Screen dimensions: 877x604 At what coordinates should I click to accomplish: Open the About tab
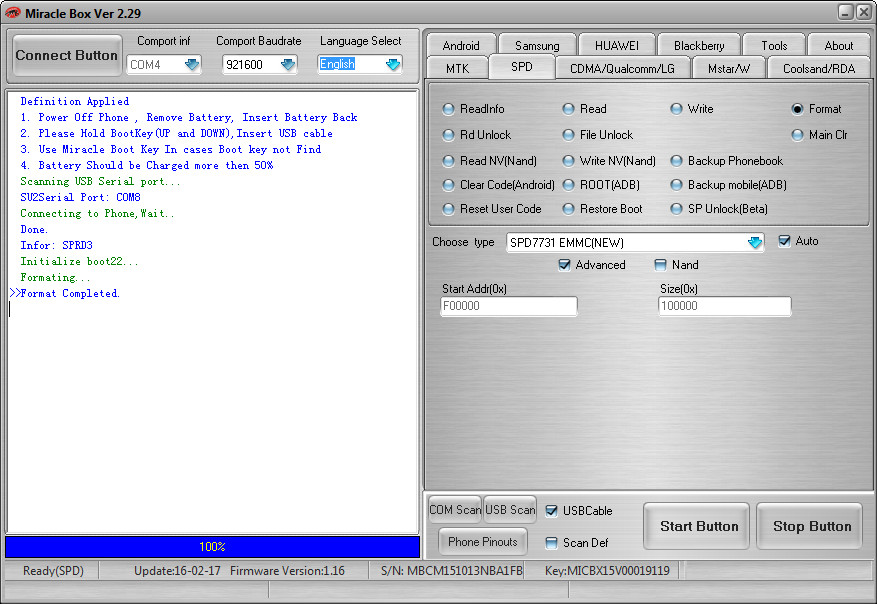838,45
